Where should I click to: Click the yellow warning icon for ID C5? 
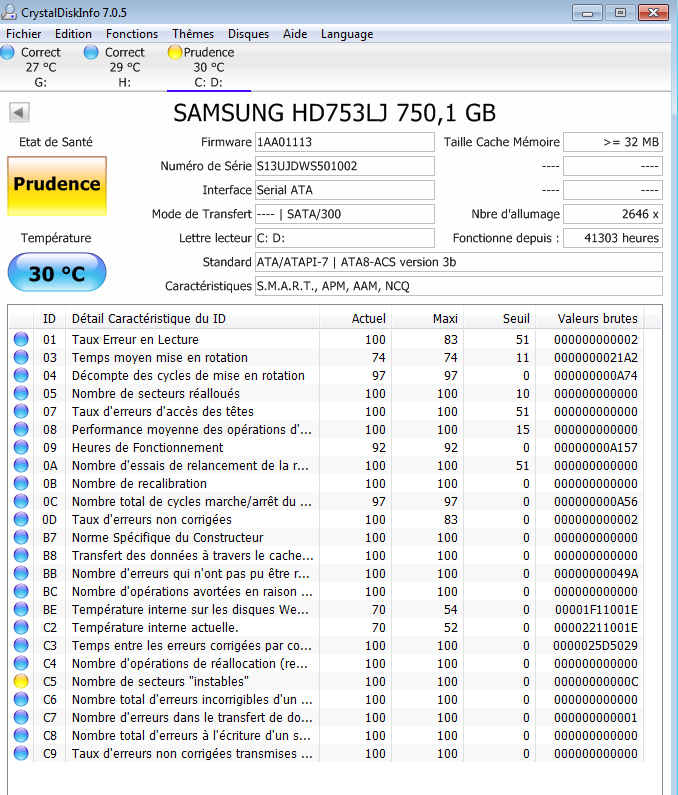[21, 681]
